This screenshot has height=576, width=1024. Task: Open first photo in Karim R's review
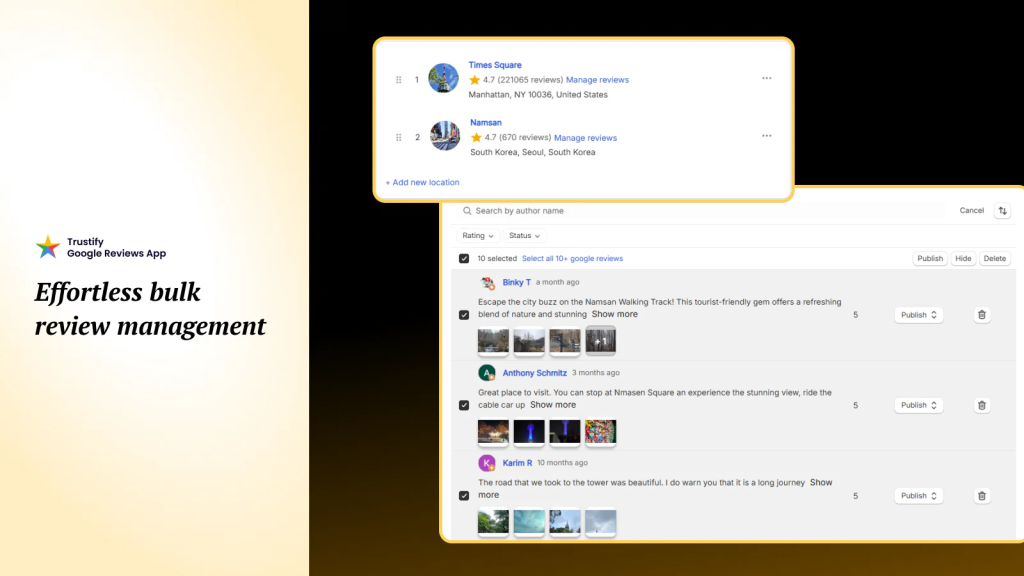[493, 522]
